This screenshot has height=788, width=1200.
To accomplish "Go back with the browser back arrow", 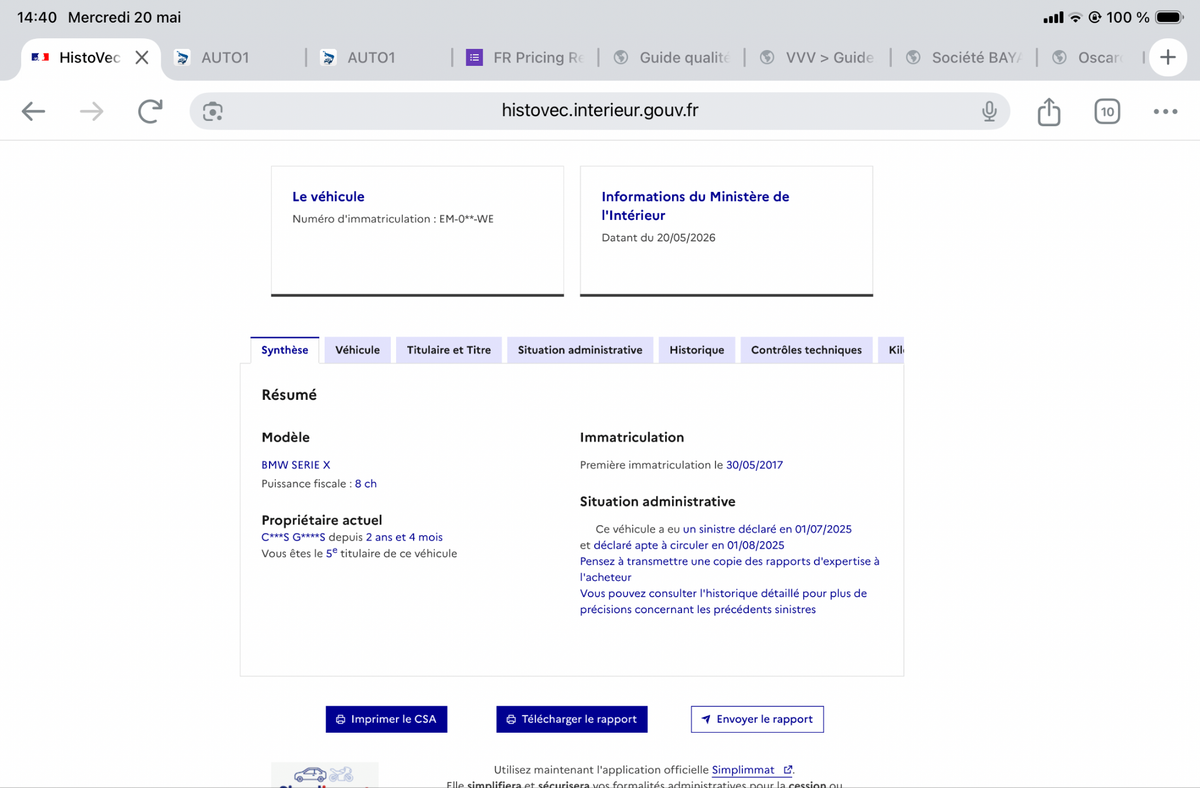I will (x=34, y=111).
